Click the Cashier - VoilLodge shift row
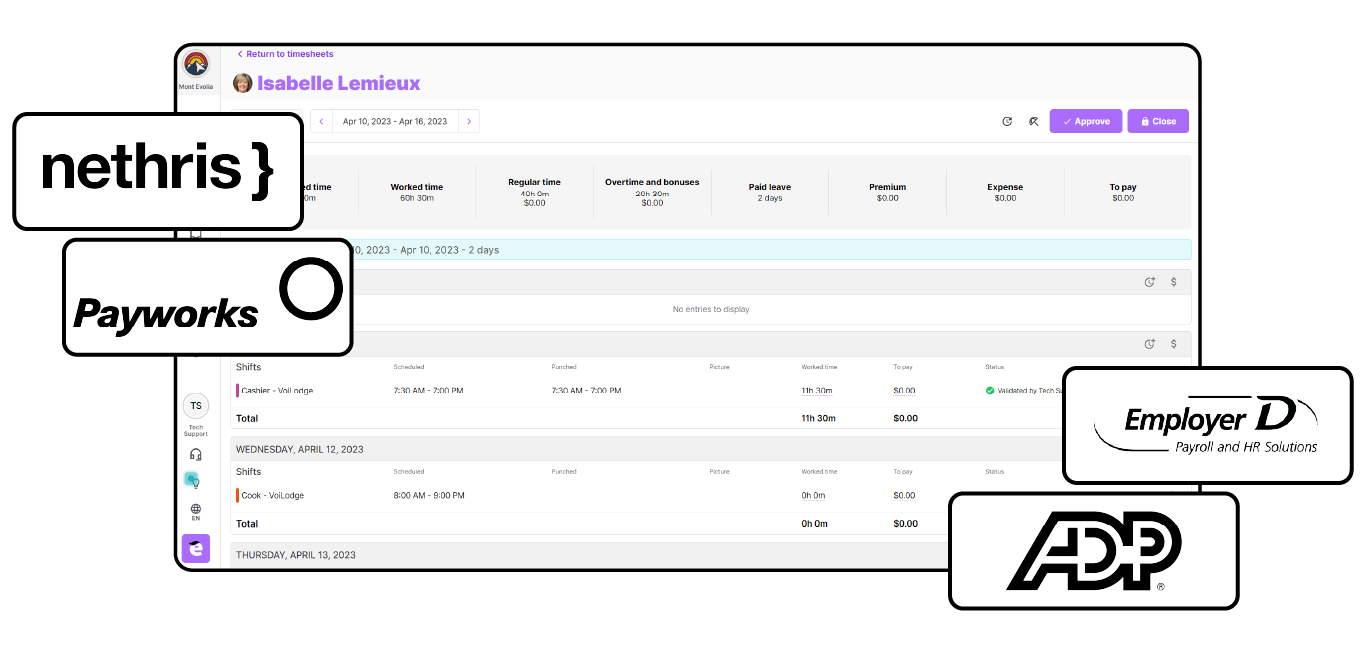 [x=711, y=391]
